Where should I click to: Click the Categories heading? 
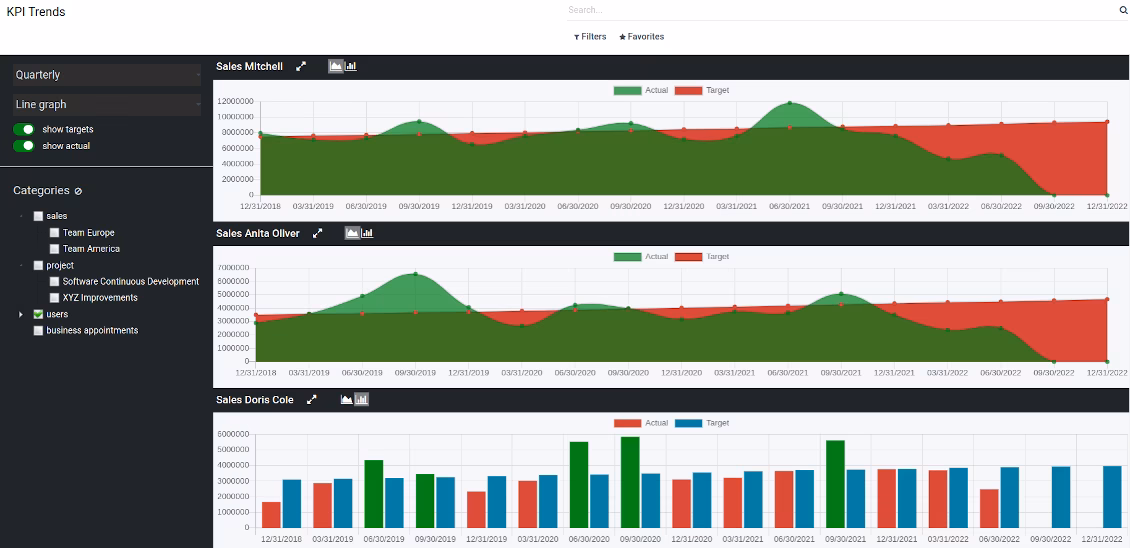click(x=41, y=191)
